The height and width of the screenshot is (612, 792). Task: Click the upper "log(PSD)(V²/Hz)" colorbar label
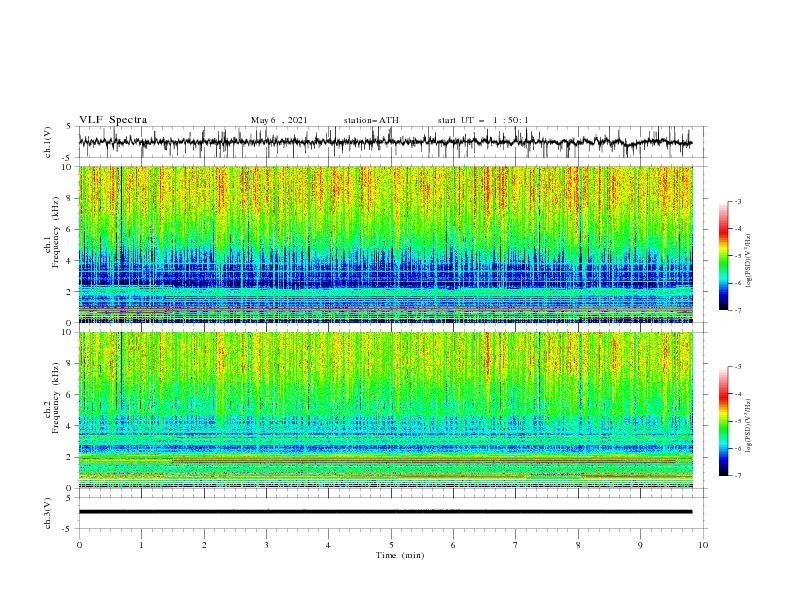pos(748,261)
